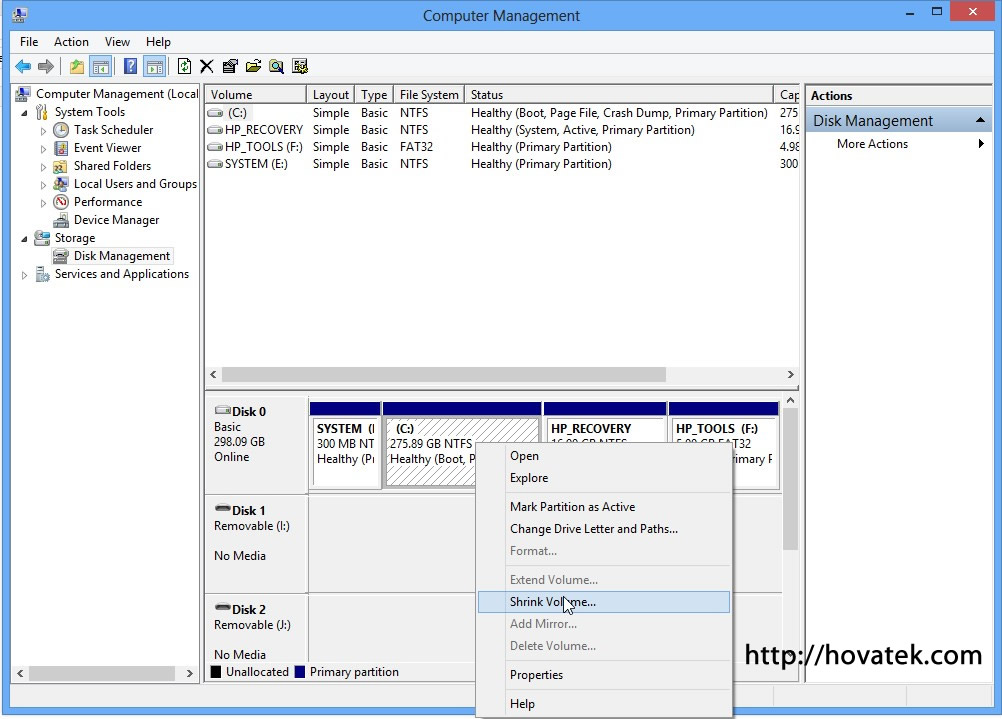Click the Performance icon in tree
The width and height of the screenshot is (1002, 719).
(x=61, y=202)
